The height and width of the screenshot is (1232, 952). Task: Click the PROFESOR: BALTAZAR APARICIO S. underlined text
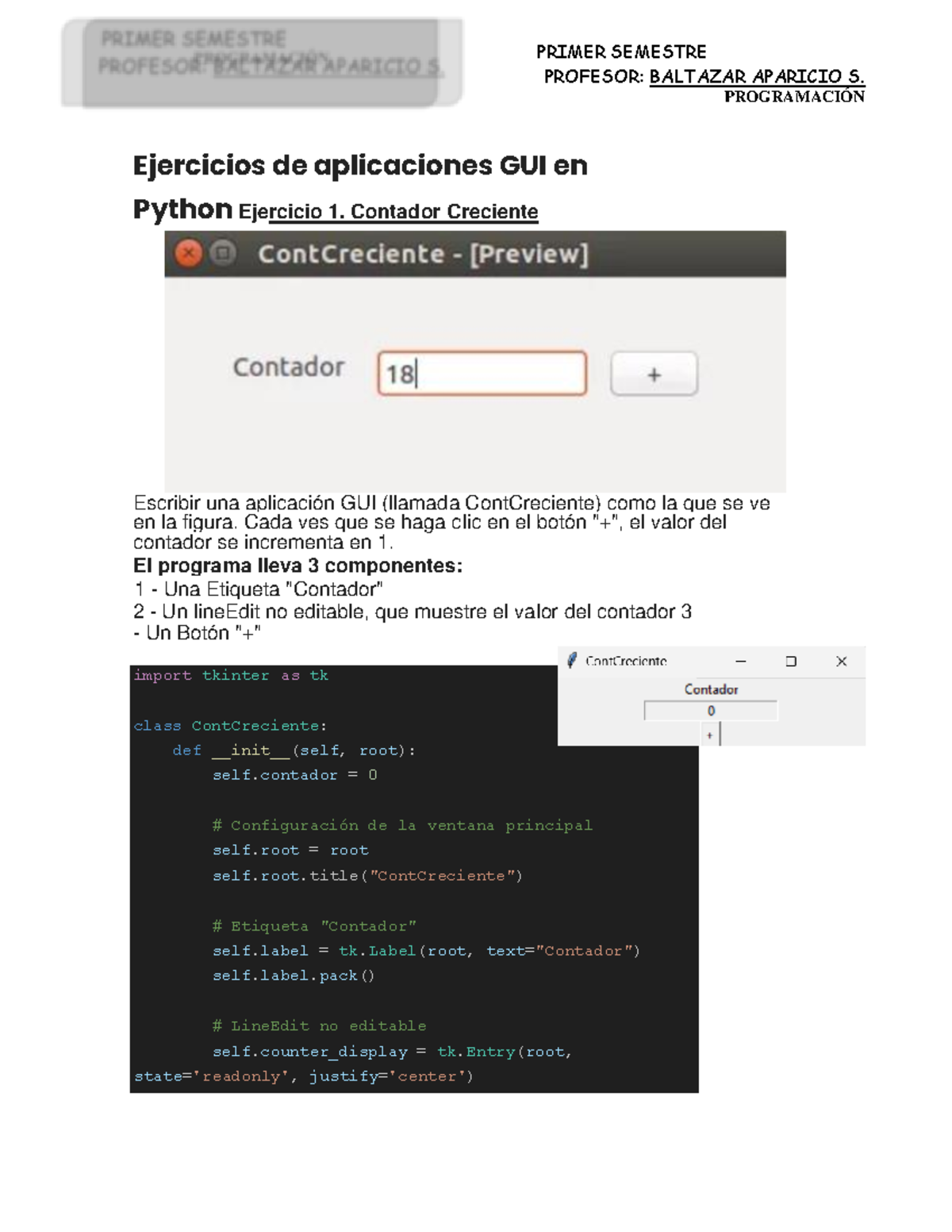coord(703,75)
